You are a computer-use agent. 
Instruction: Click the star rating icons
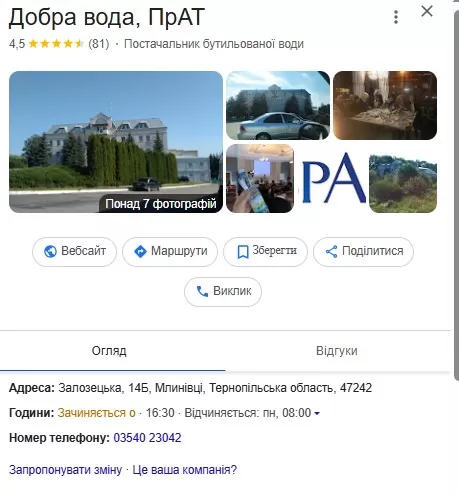coord(56,44)
